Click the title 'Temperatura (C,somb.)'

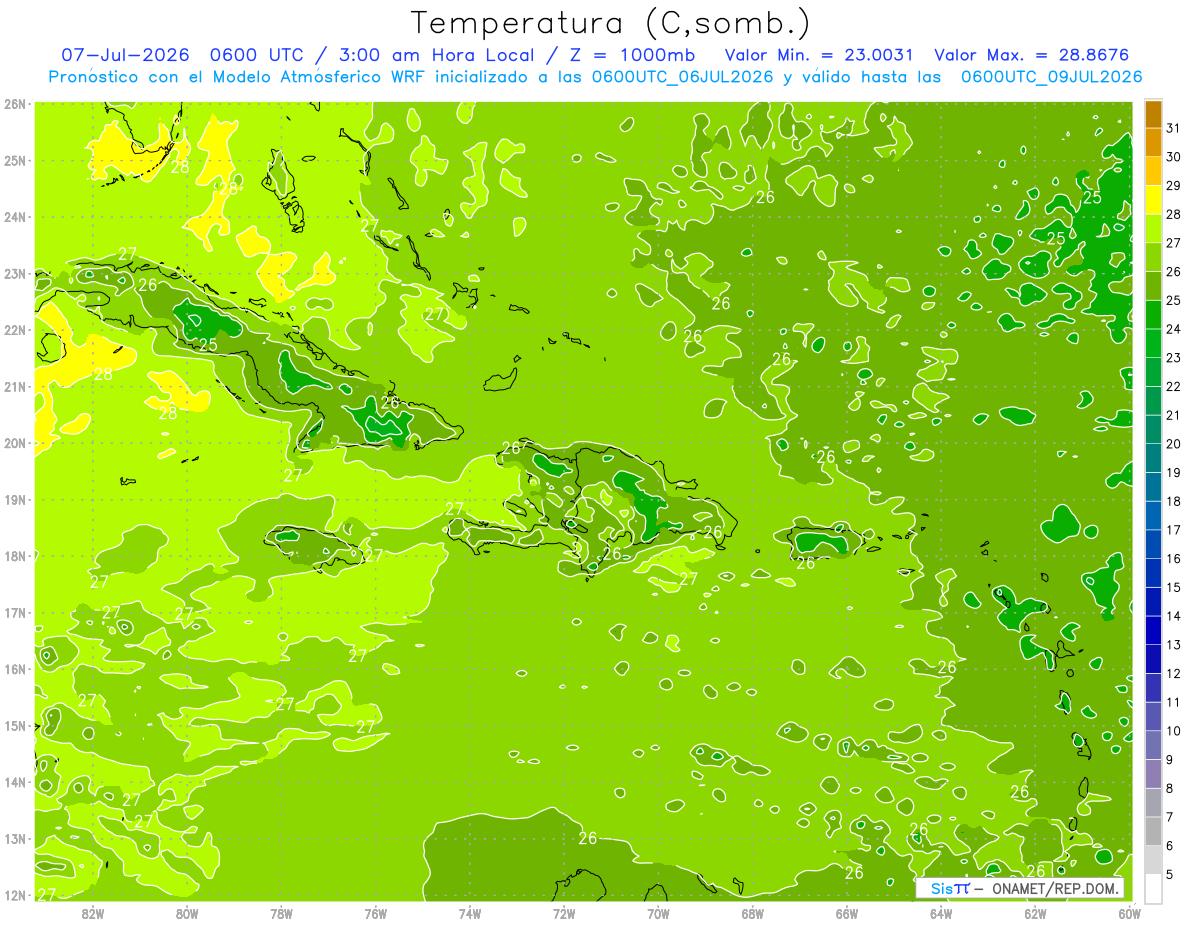611,23
